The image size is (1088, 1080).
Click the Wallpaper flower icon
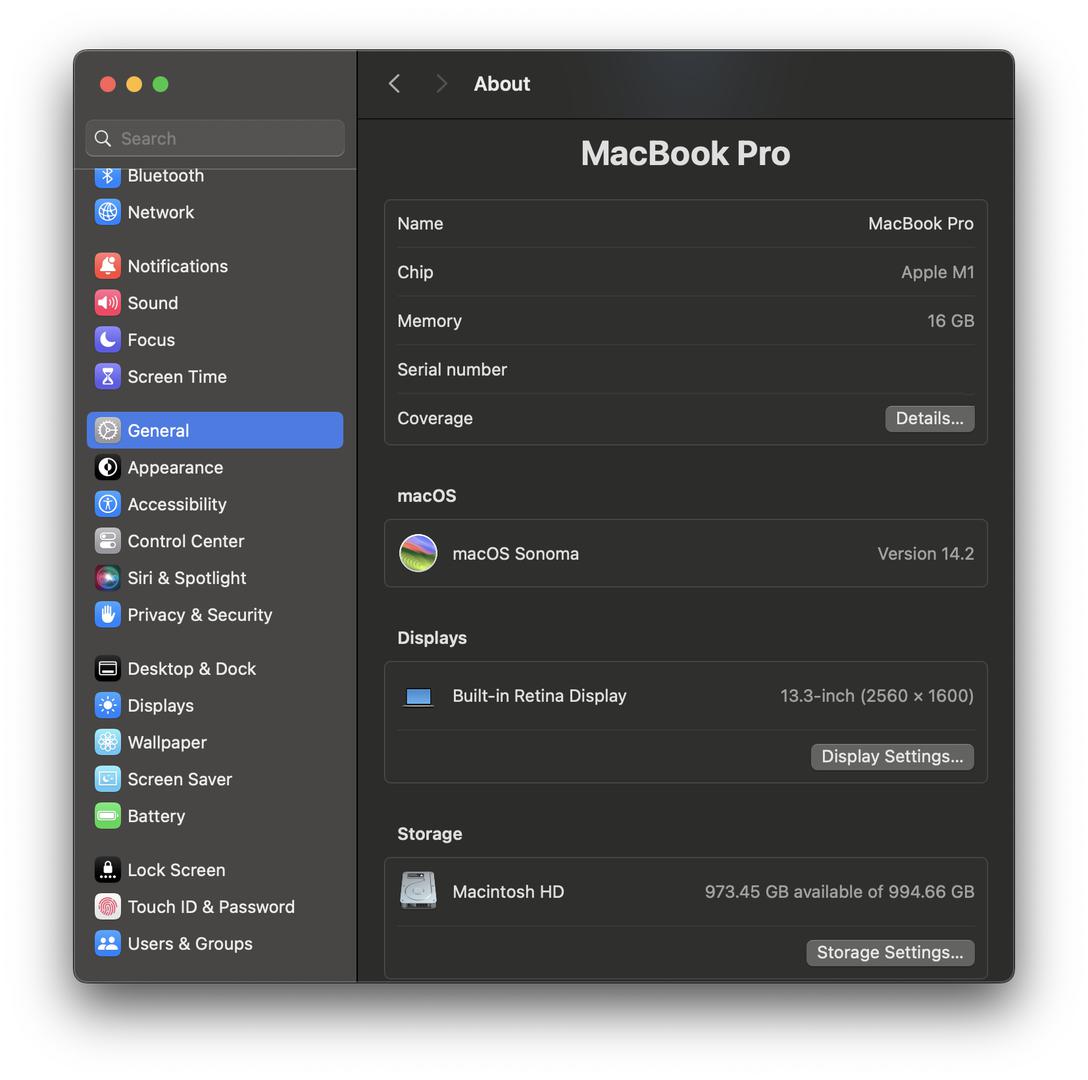click(x=108, y=743)
